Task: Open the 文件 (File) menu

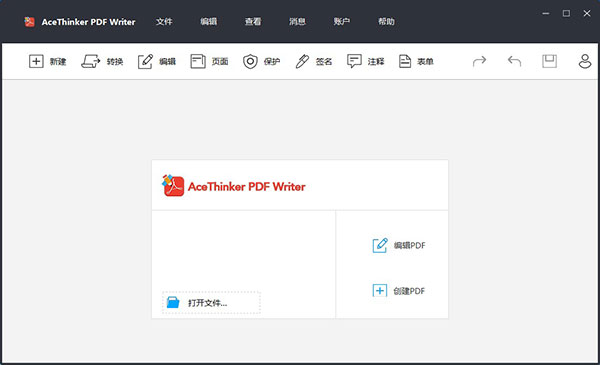Action: (164, 22)
